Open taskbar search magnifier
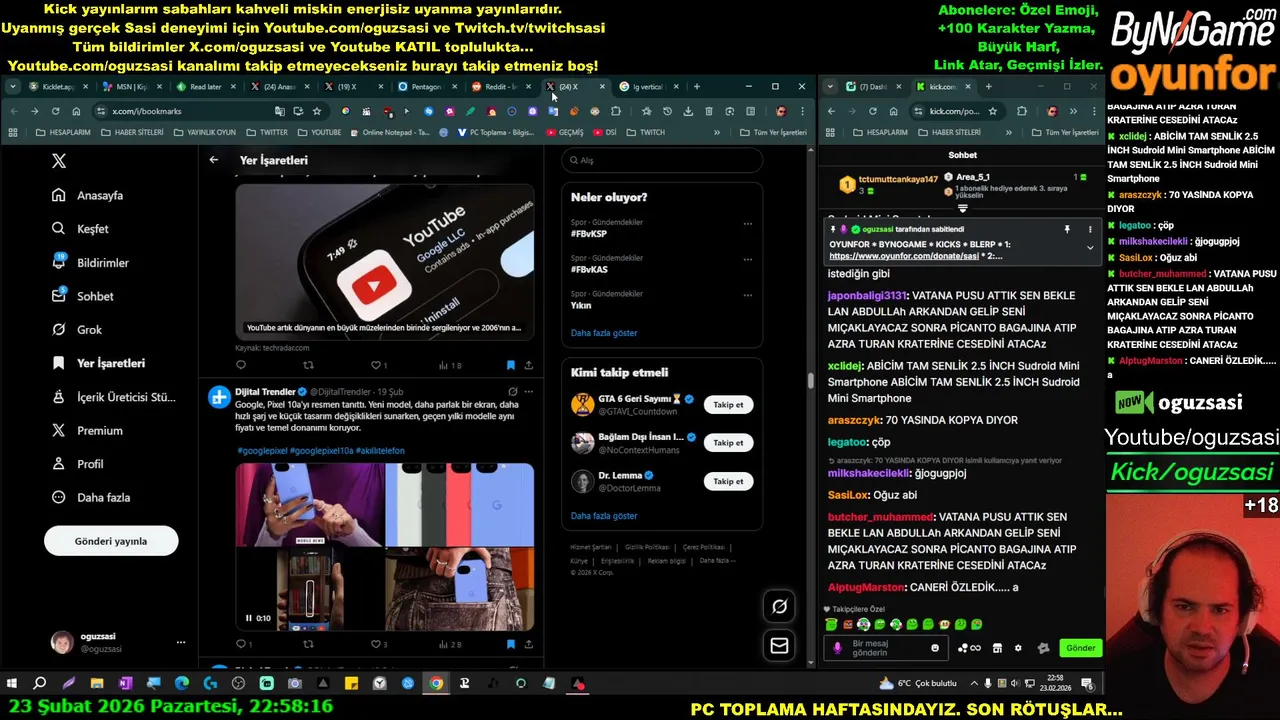This screenshot has height=720, width=1280. (x=40, y=684)
